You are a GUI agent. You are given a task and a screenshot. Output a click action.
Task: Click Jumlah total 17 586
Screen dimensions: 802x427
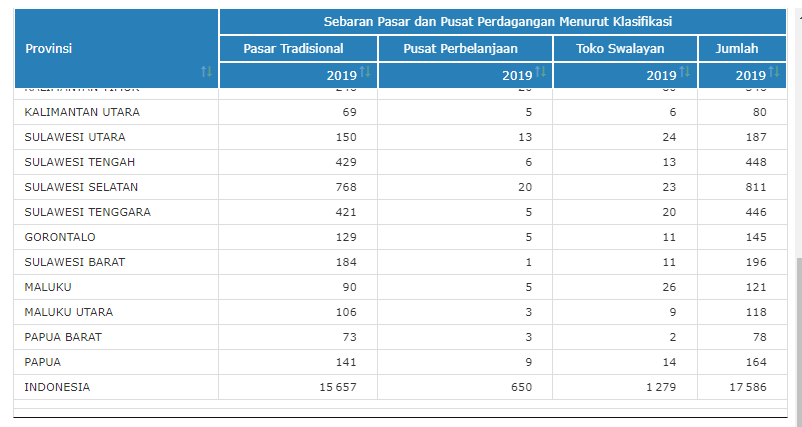click(748, 387)
